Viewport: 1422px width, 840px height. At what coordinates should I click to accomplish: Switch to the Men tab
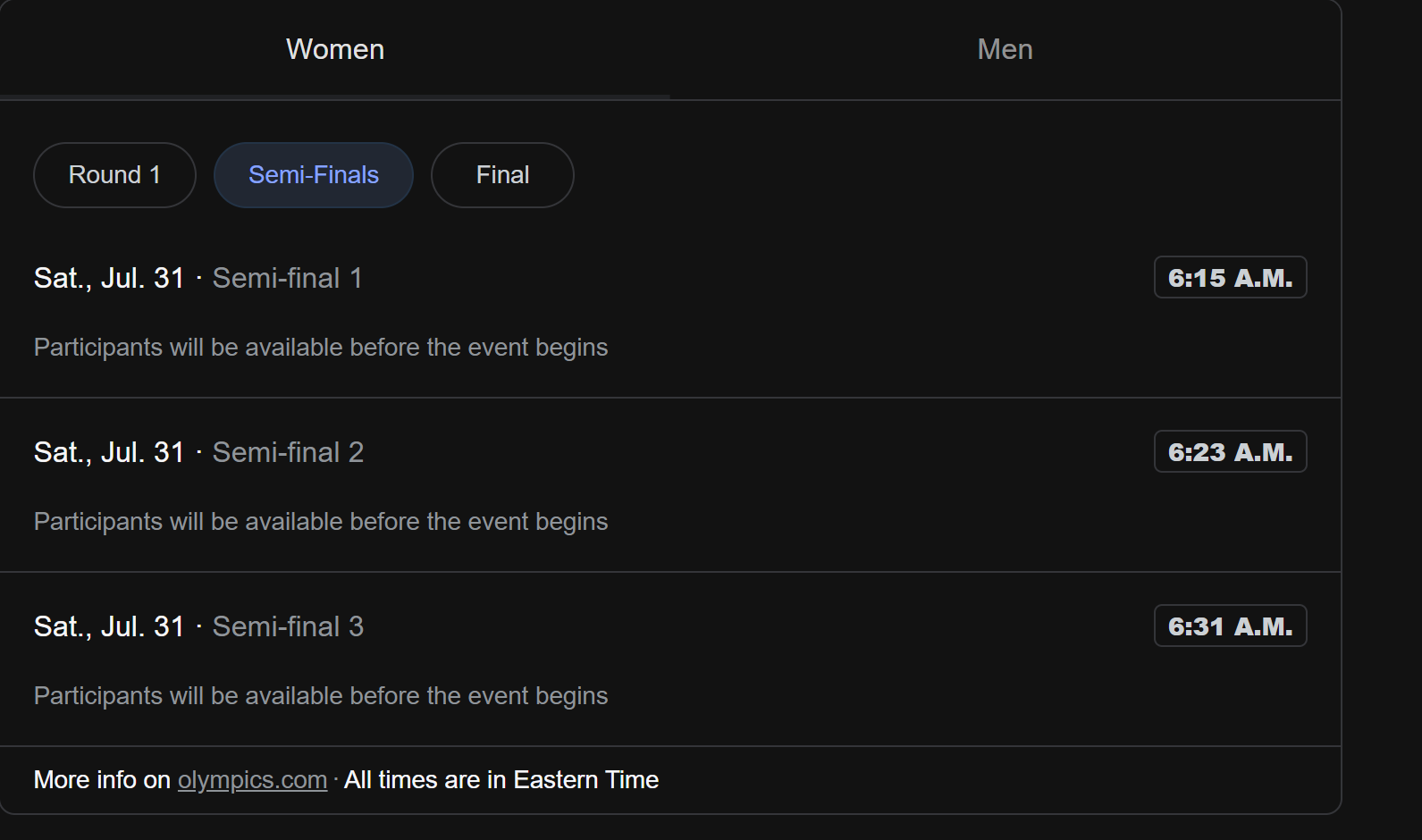pyautogui.click(x=1005, y=49)
